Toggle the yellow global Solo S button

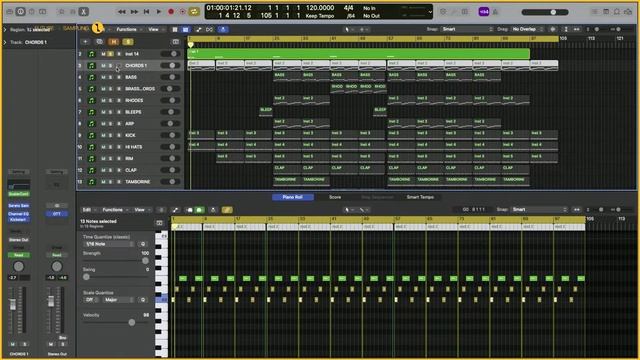click(x=128, y=42)
